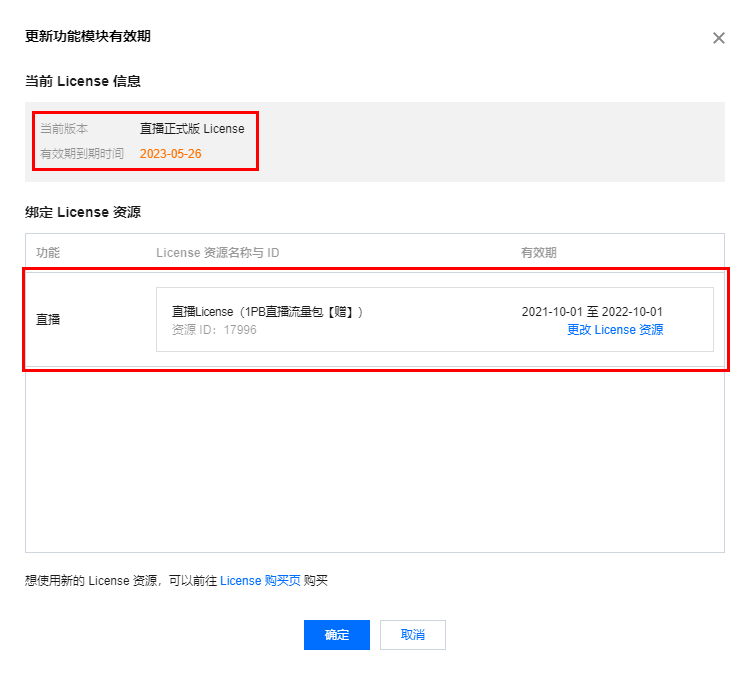Open the License 购买页 link
Screen dimensions: 750x675
click(260, 580)
